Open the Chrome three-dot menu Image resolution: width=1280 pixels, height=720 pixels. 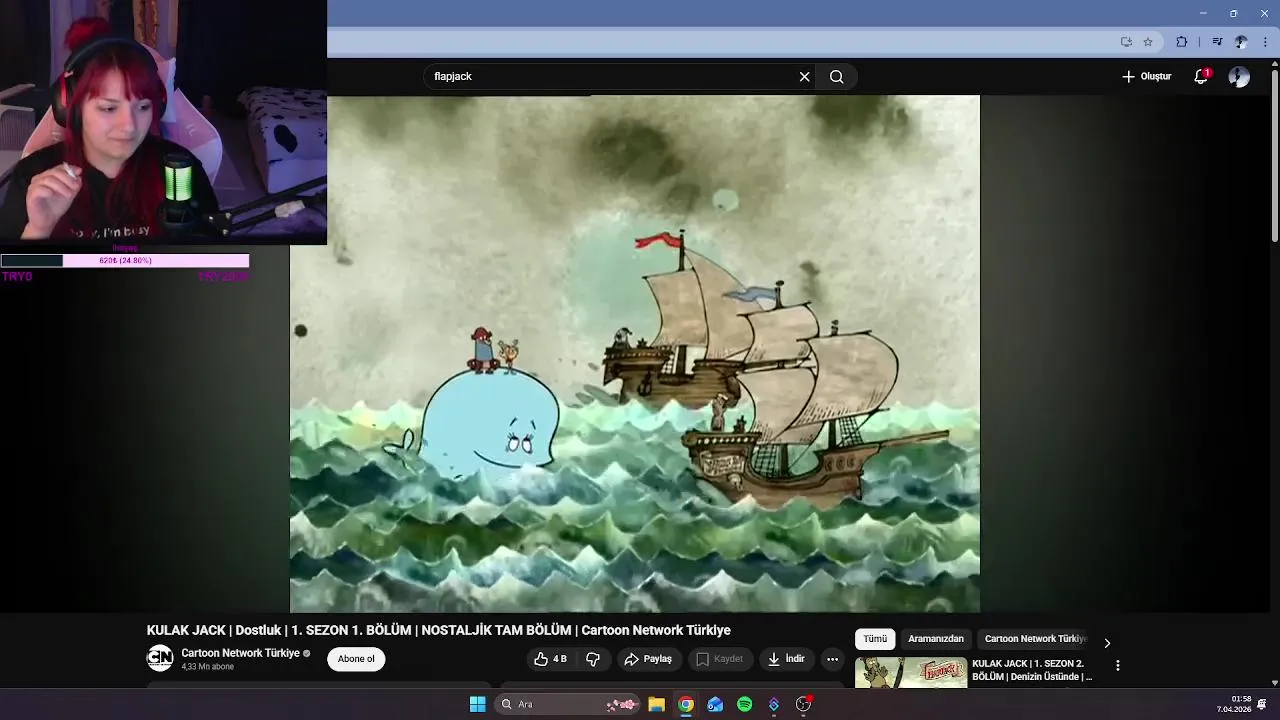pyautogui.click(x=1266, y=42)
